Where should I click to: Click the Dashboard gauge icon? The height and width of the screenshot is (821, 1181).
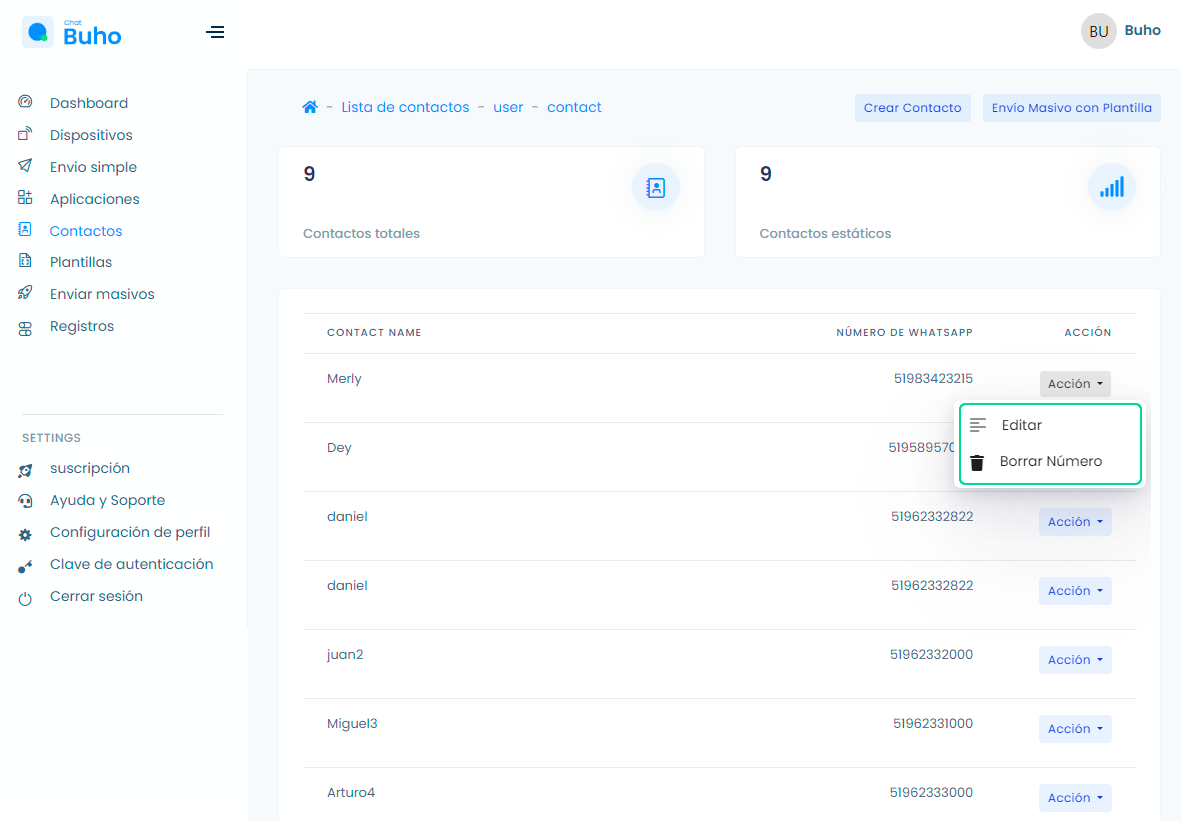(x=26, y=102)
